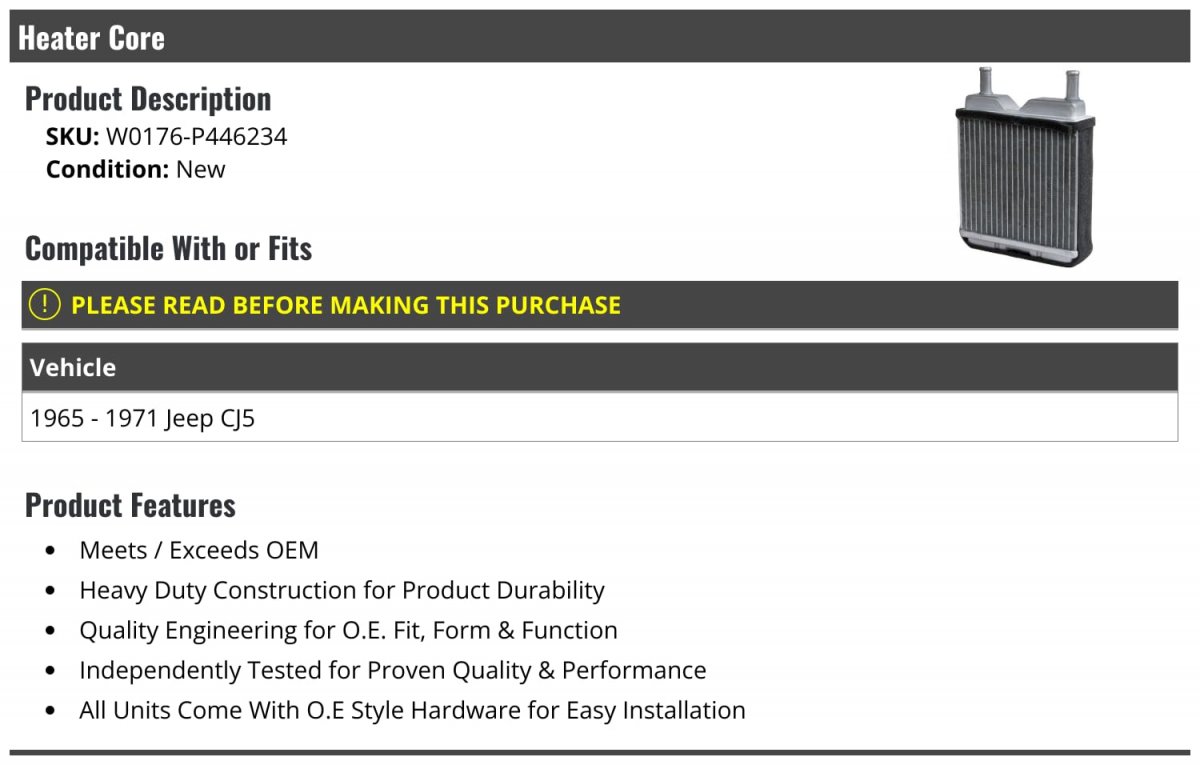Open the heater core product image
The height and width of the screenshot is (765, 1200).
click(1026, 167)
